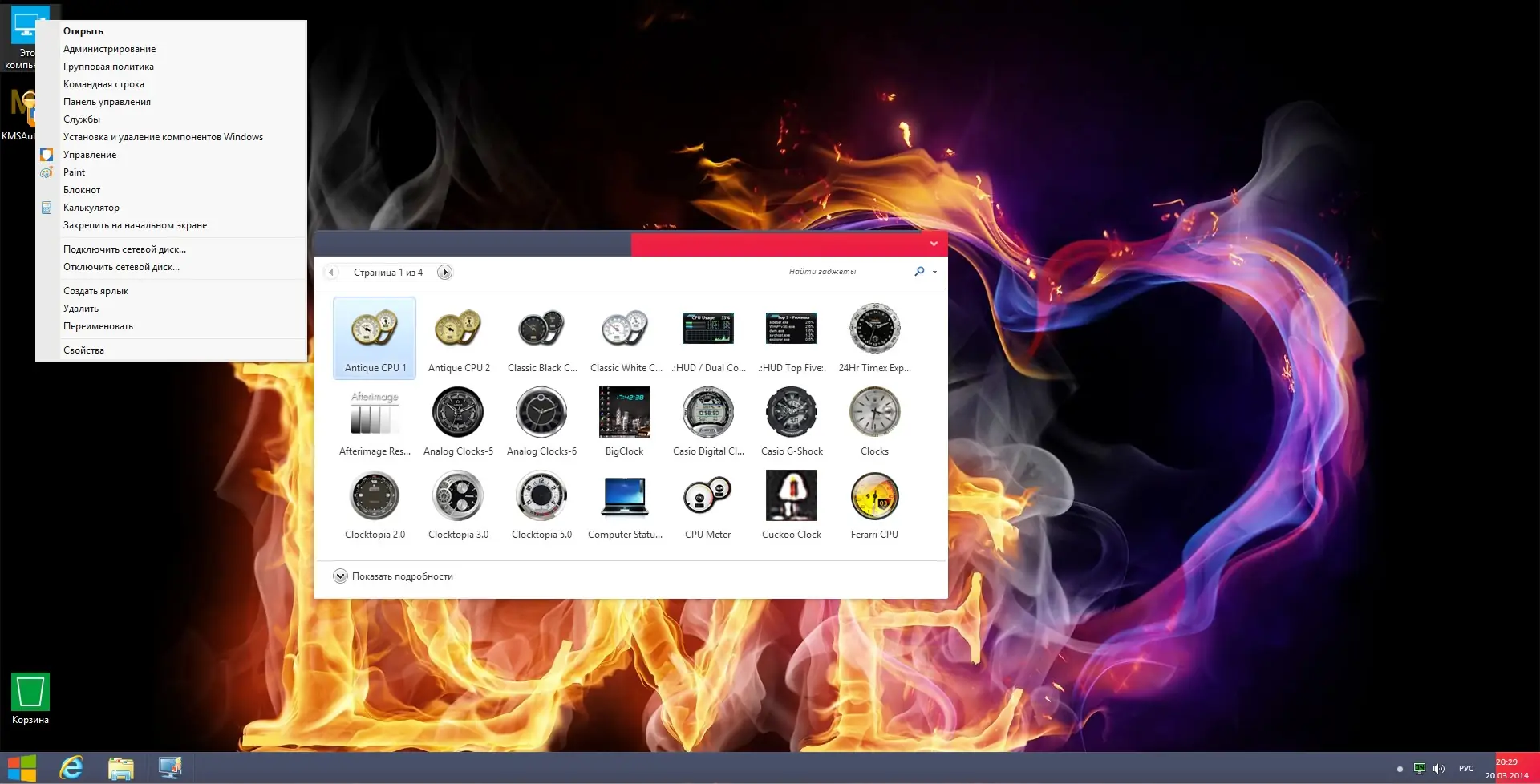1540x784 pixels.
Task: Select the Clocktopia 2.0 gadget
Action: point(375,505)
